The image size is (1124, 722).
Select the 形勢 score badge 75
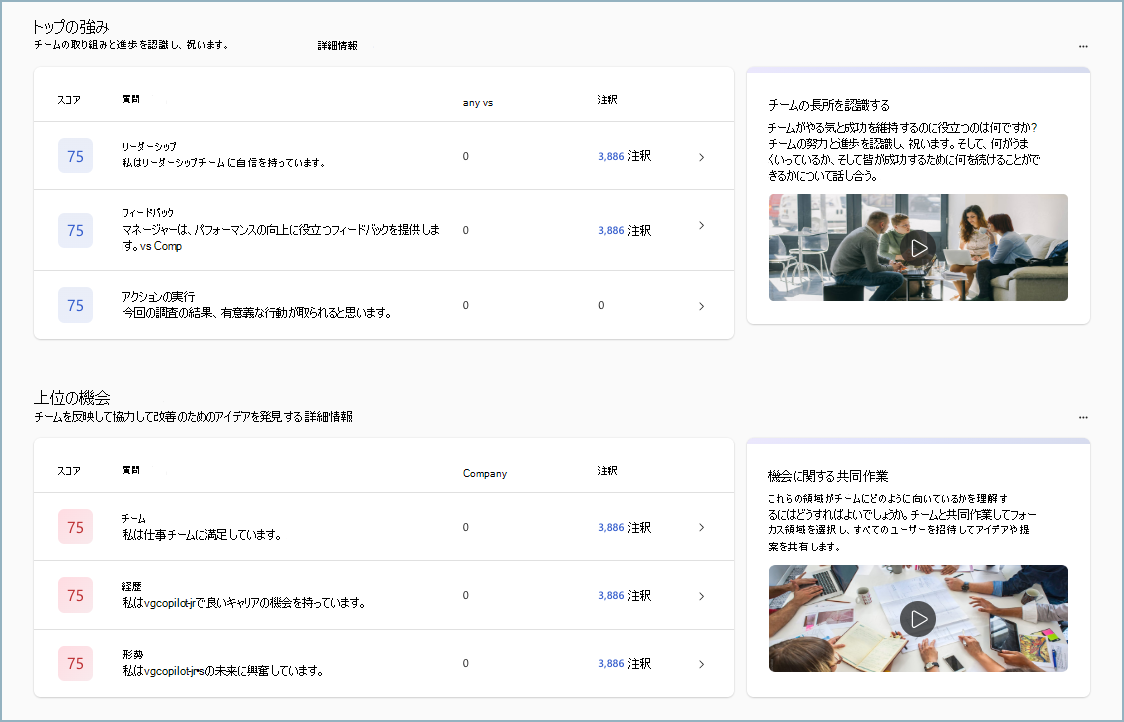(x=75, y=663)
